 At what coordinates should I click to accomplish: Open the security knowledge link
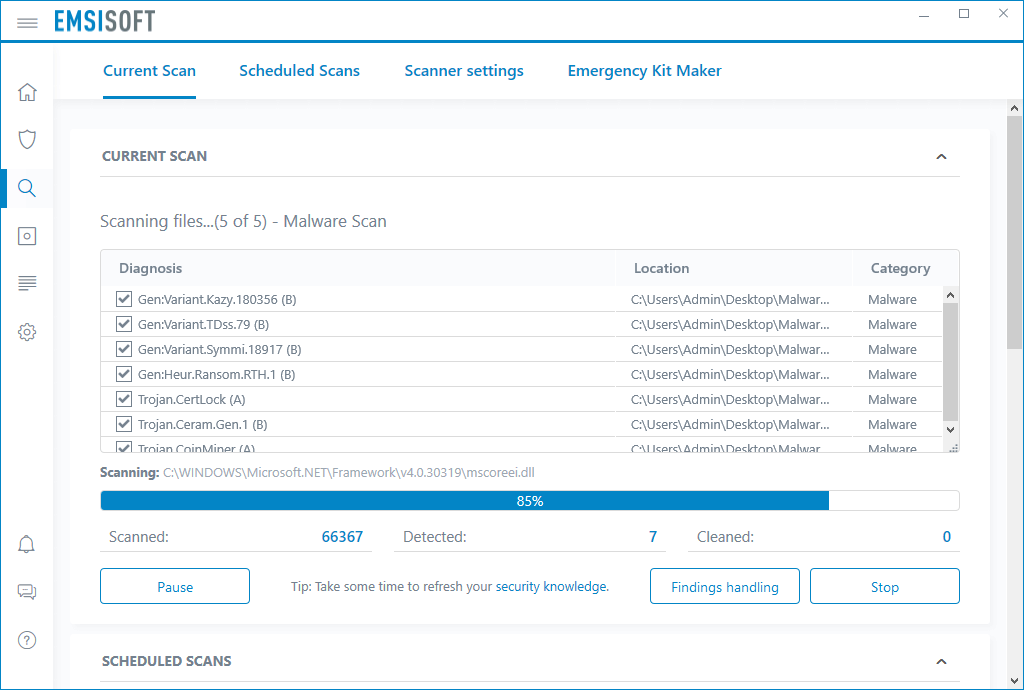[551, 586]
